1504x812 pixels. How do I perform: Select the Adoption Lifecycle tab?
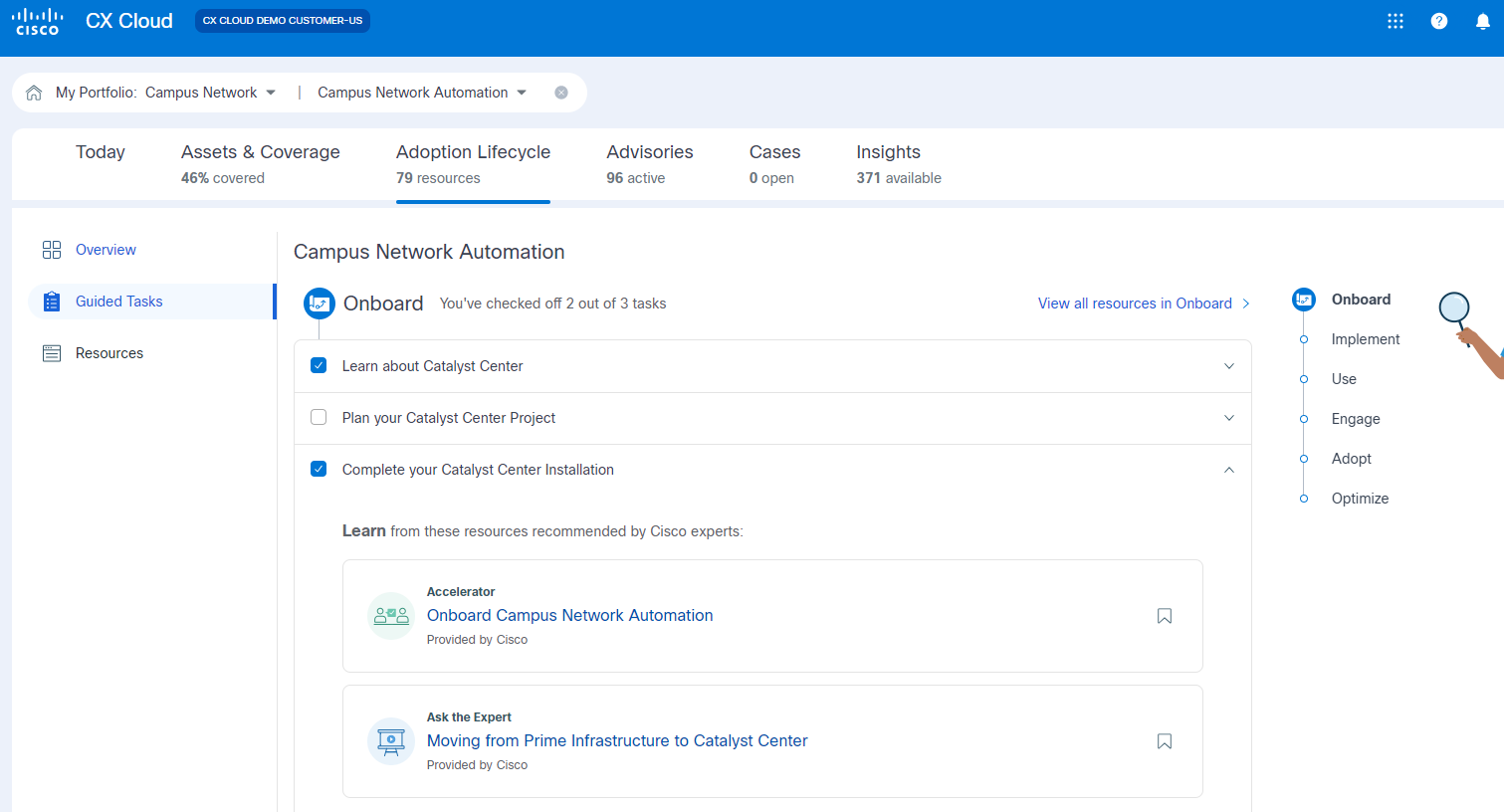pos(473,164)
